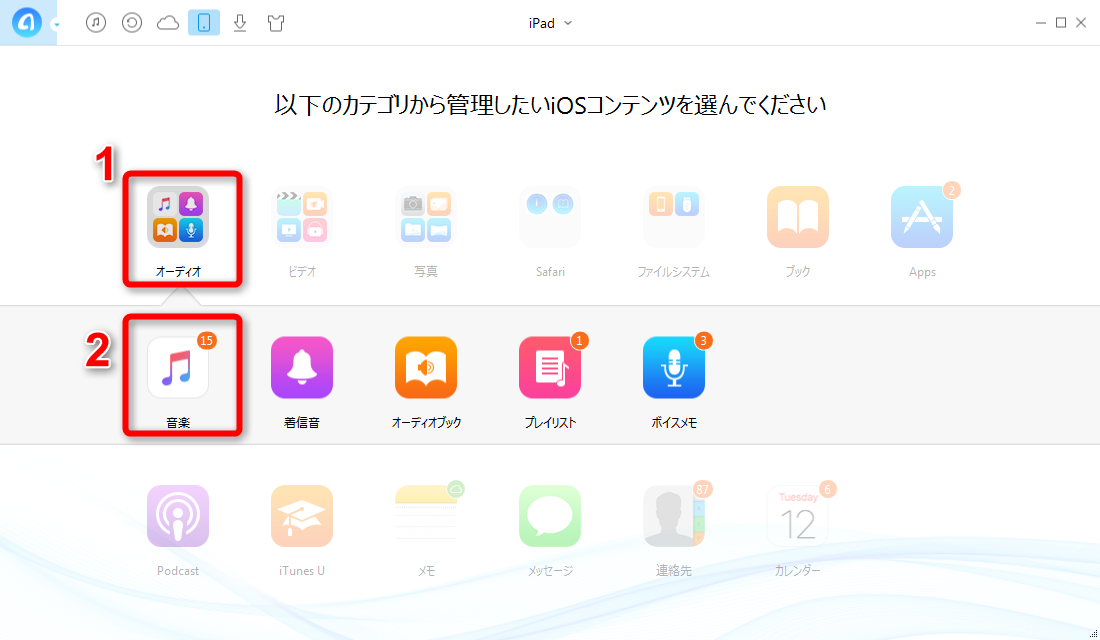
Task: Close the AnyTrans window
Action: pos(1081,22)
